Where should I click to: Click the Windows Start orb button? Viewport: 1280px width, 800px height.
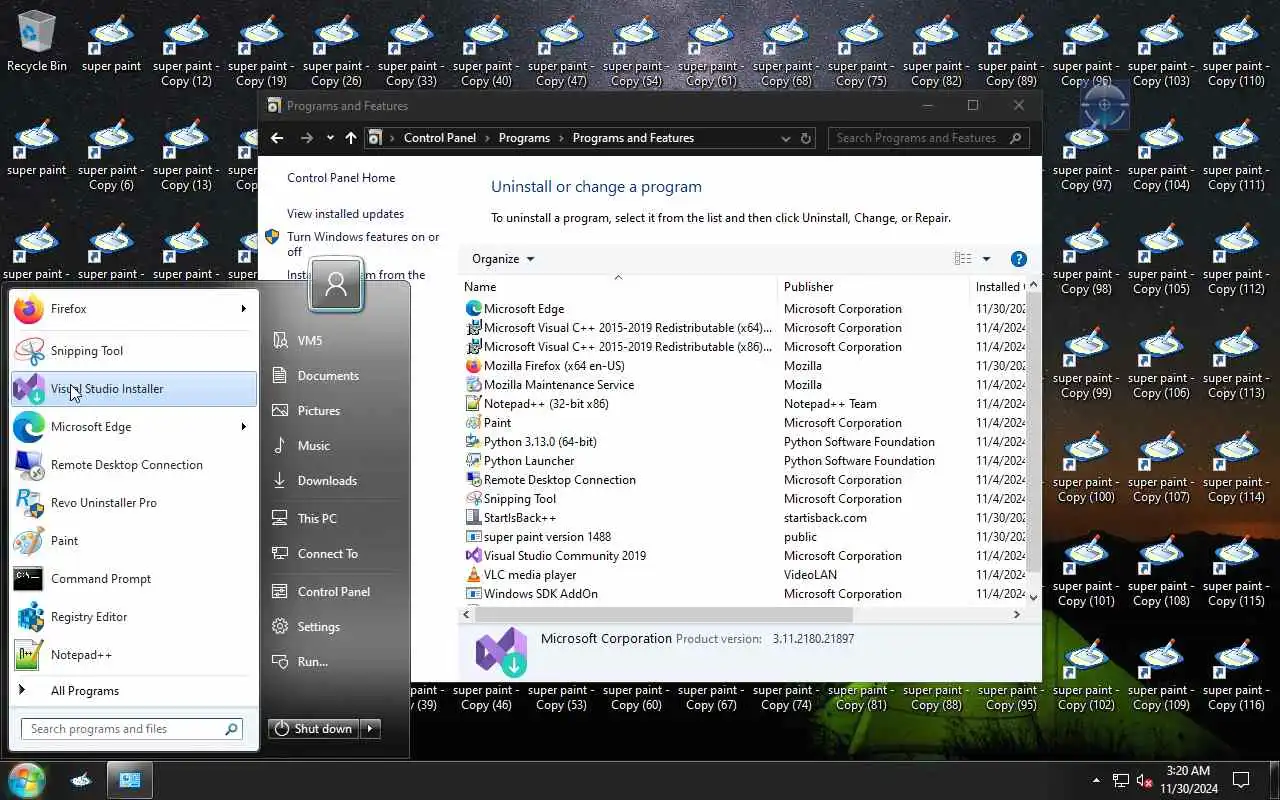tap(27, 780)
